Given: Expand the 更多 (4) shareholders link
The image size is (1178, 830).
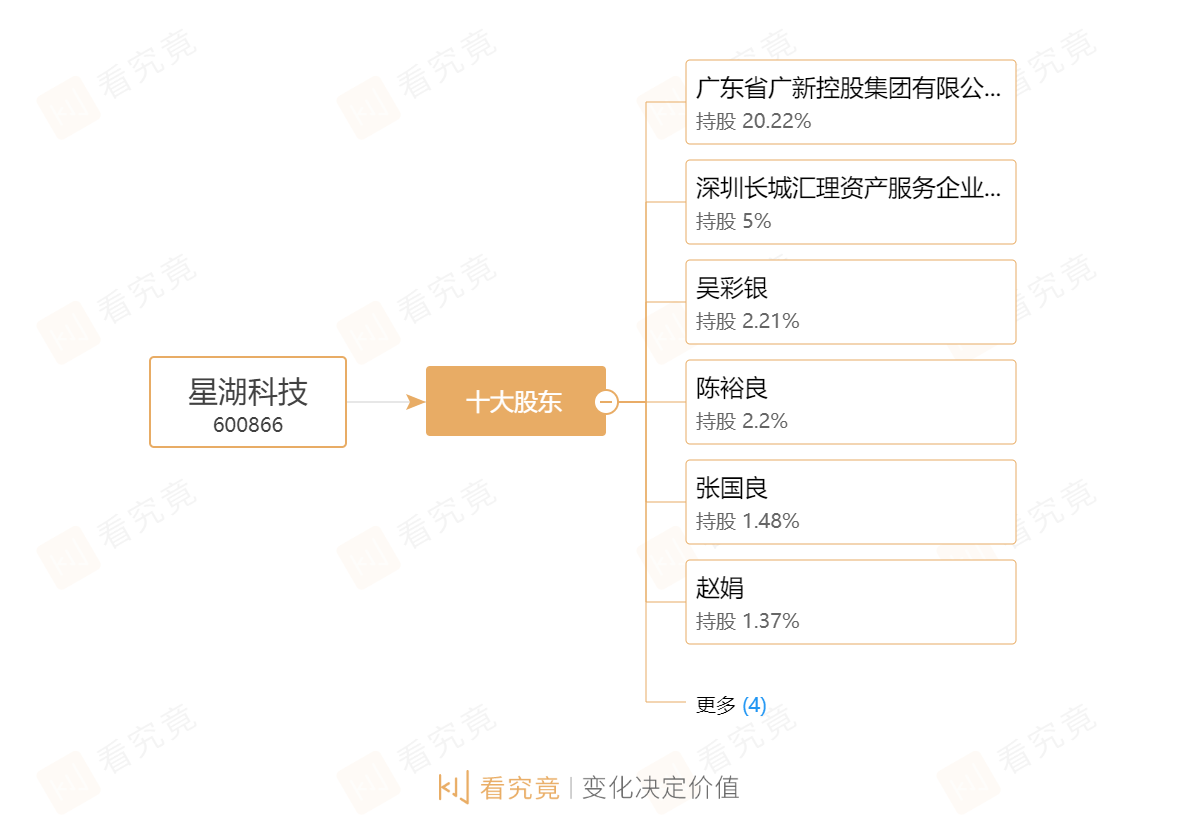Looking at the screenshot, I should pyautogui.click(x=731, y=705).
